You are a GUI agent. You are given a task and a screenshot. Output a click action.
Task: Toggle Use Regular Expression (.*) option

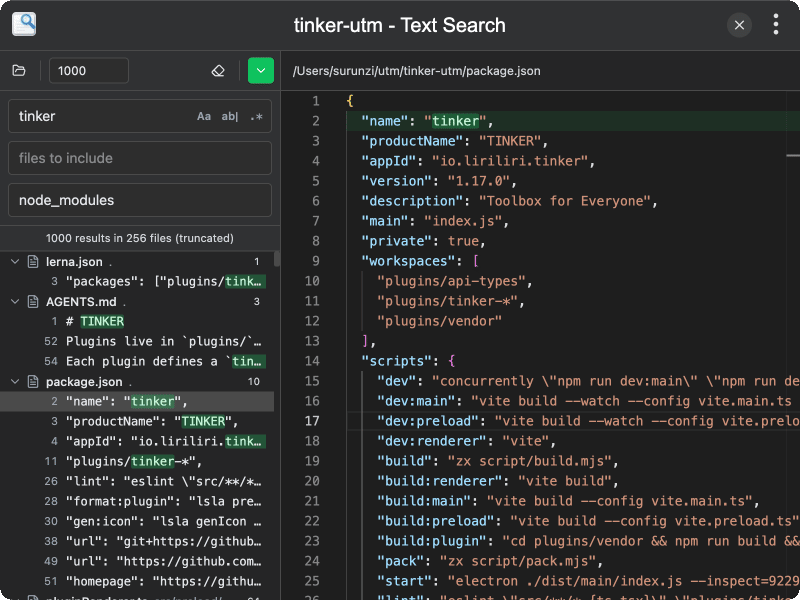point(256,116)
